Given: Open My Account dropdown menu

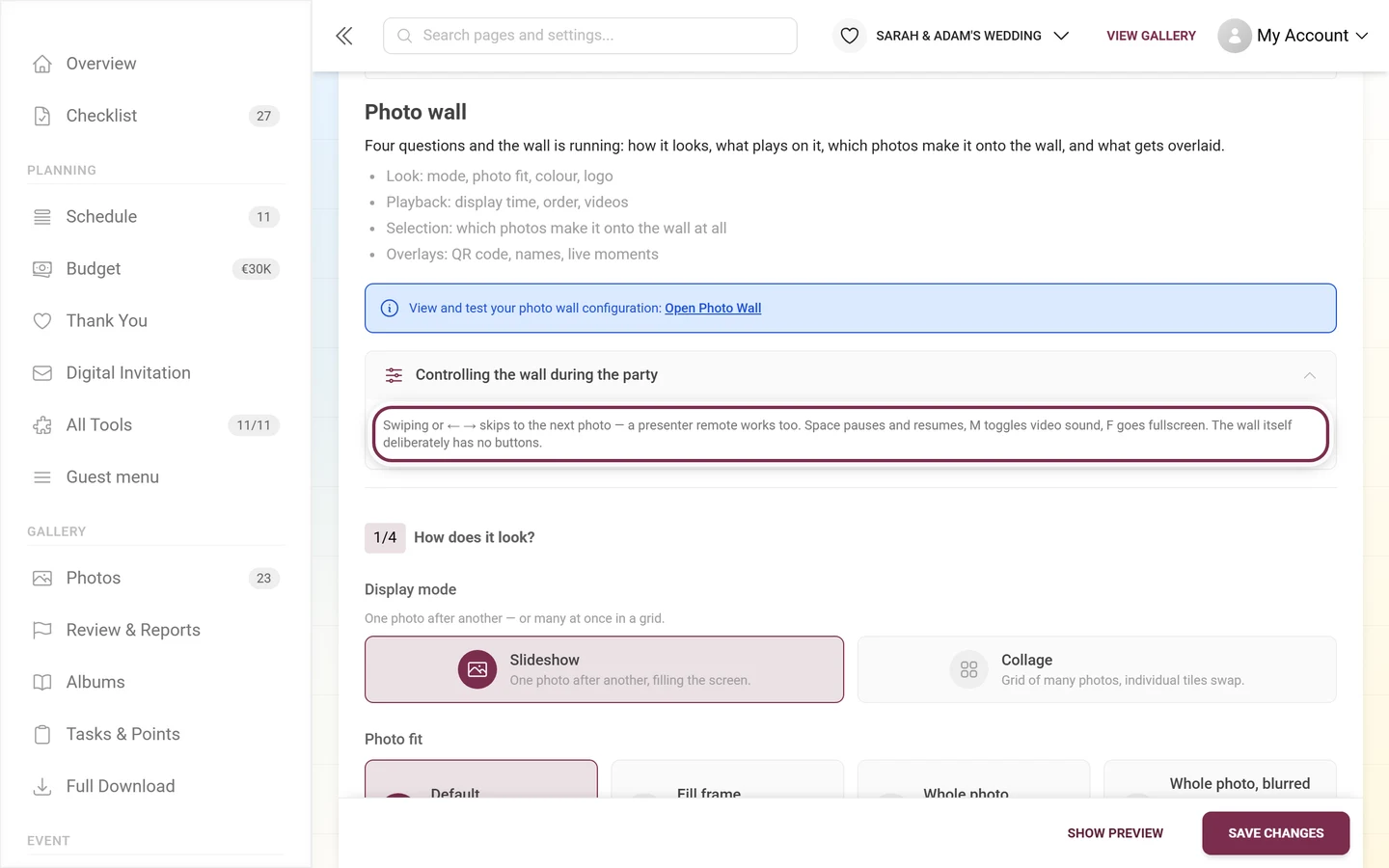Looking at the screenshot, I should point(1294,36).
